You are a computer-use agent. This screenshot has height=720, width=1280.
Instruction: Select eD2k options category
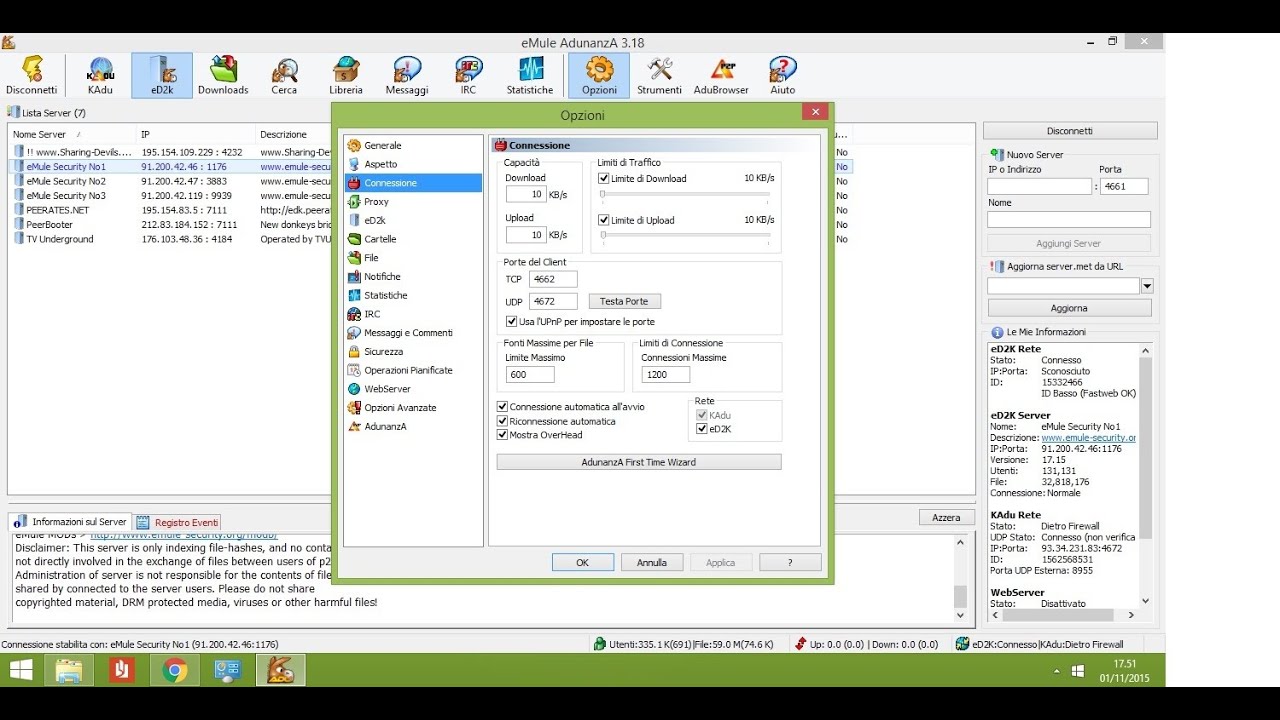pyautogui.click(x=374, y=220)
